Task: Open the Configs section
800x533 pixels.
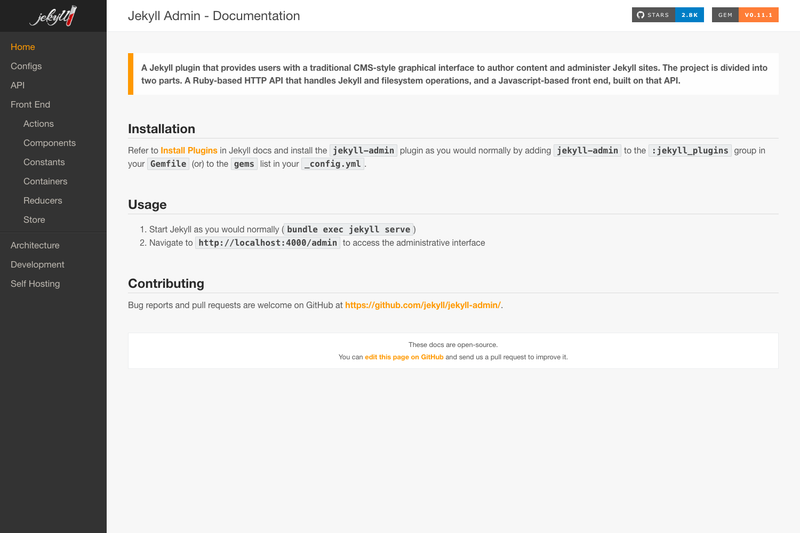Action: (x=26, y=66)
